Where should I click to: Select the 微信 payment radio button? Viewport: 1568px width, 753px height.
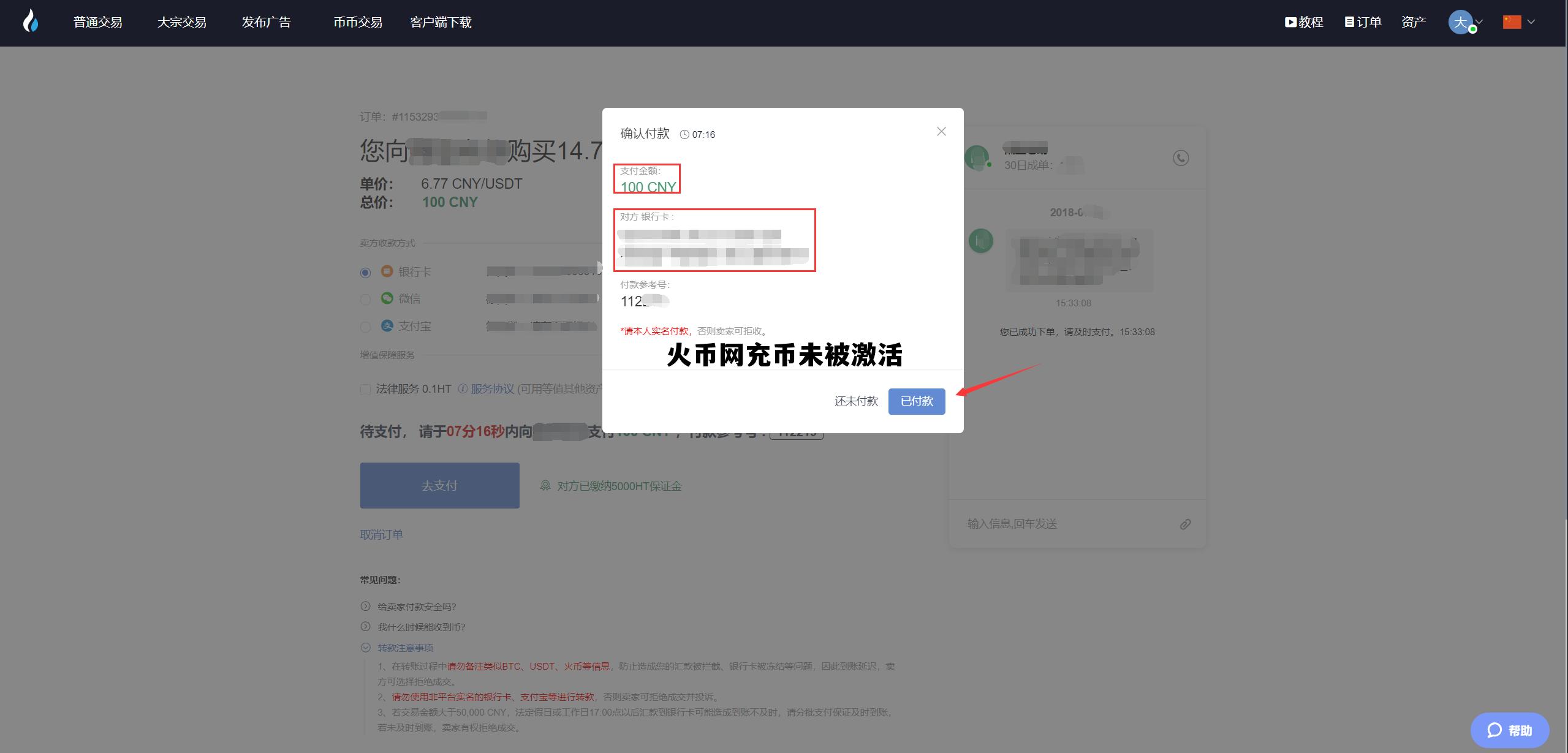(366, 300)
